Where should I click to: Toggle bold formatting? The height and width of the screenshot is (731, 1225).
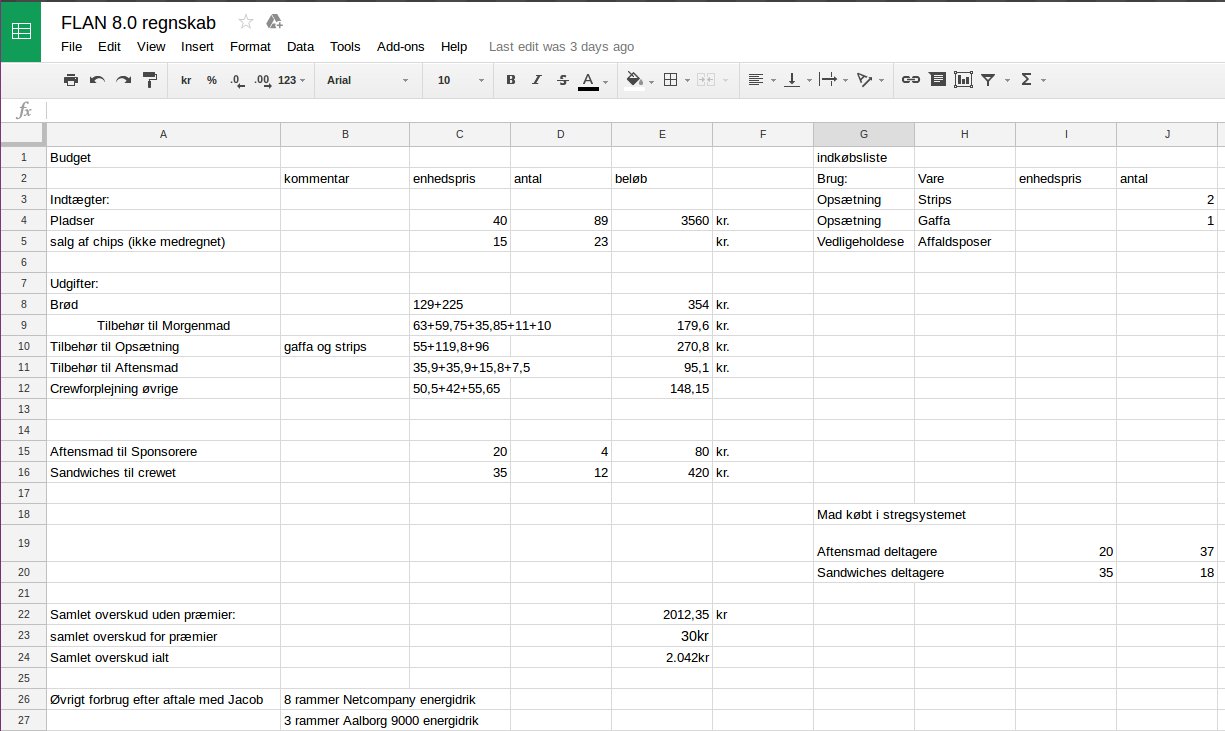(x=510, y=80)
